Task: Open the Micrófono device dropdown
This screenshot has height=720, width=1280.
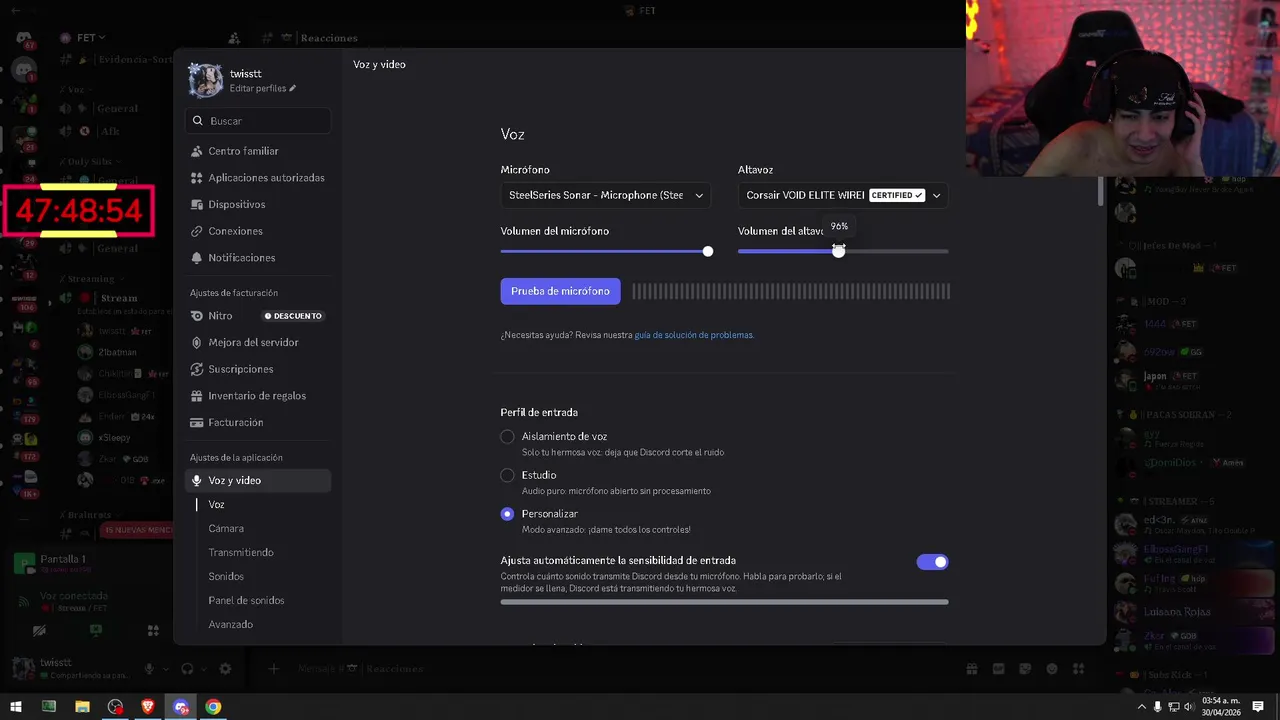Action: tap(605, 195)
